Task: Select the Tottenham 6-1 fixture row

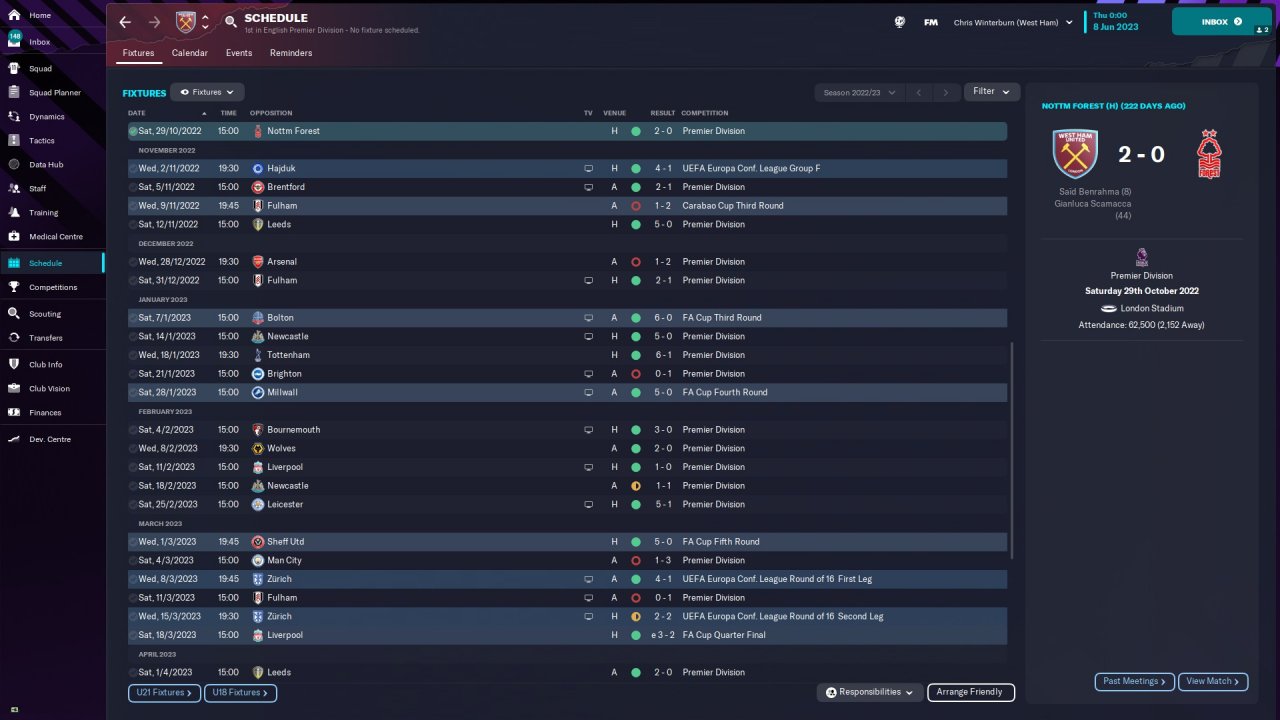Action: [567, 355]
